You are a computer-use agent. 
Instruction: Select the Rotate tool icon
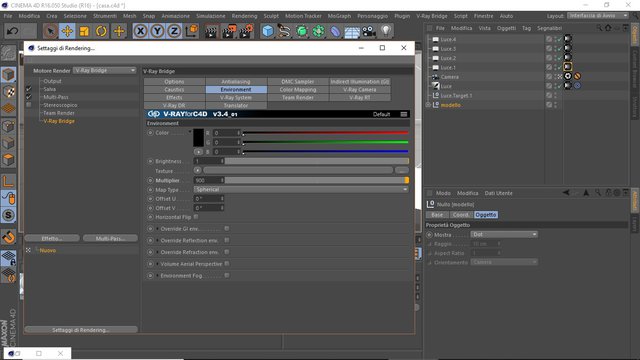pyautogui.click(x=101, y=31)
